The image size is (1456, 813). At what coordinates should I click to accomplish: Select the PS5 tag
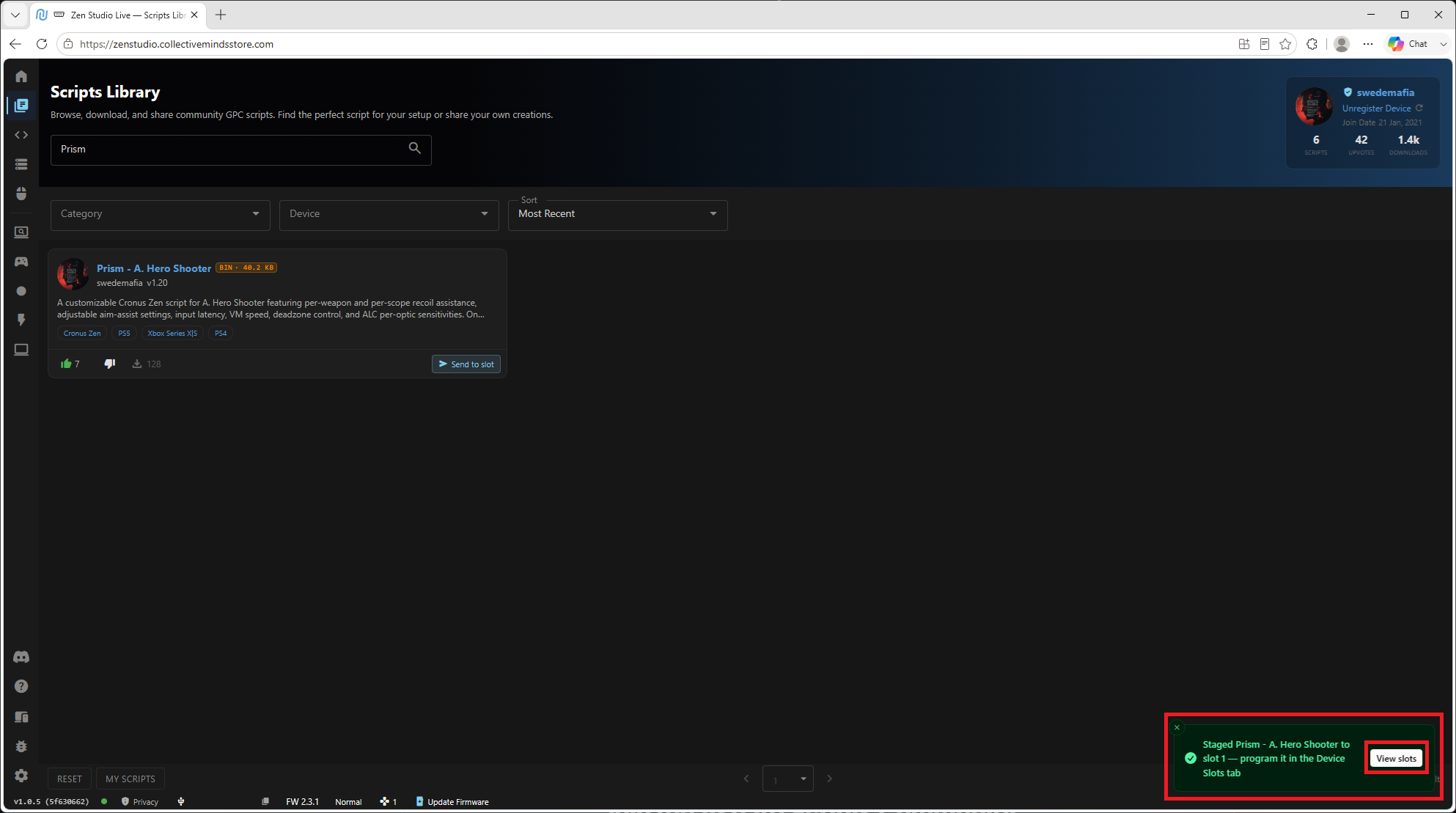124,333
